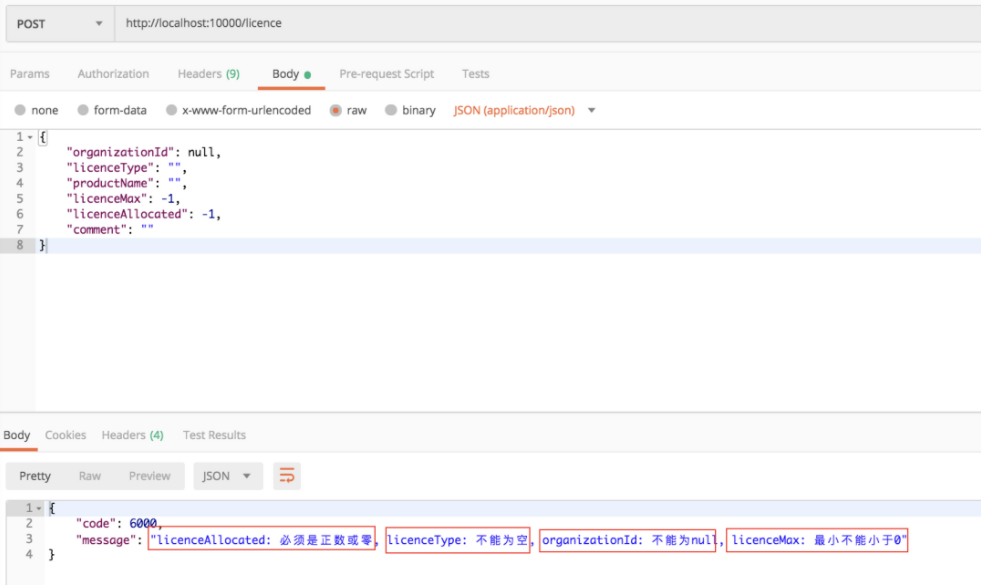Viewport: 981px width, 588px height.
Task: Open the Test Results tab
Action: (214, 435)
